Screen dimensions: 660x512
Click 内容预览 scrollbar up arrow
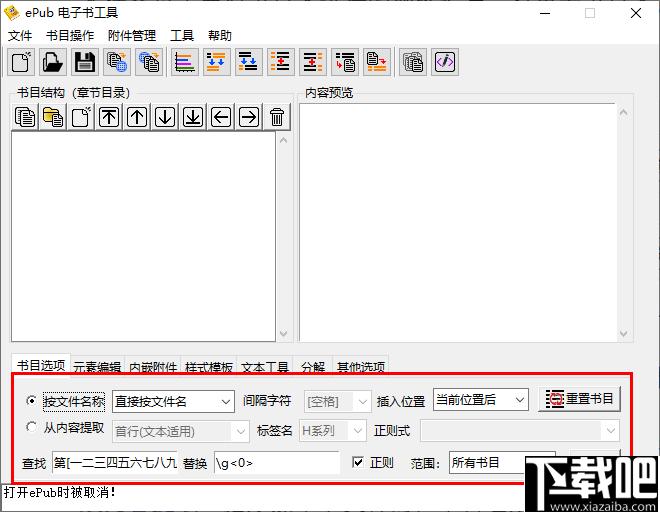pos(623,112)
